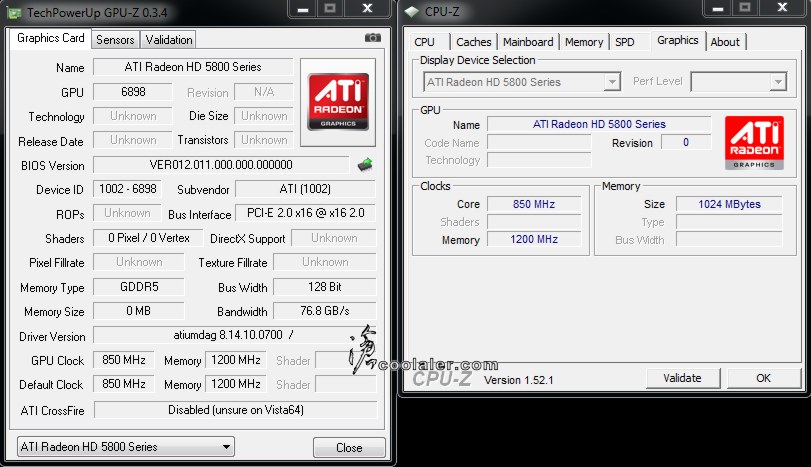Image resolution: width=811 pixels, height=467 pixels.
Task: Click the DirectX Support Unknown field
Action: point(334,238)
